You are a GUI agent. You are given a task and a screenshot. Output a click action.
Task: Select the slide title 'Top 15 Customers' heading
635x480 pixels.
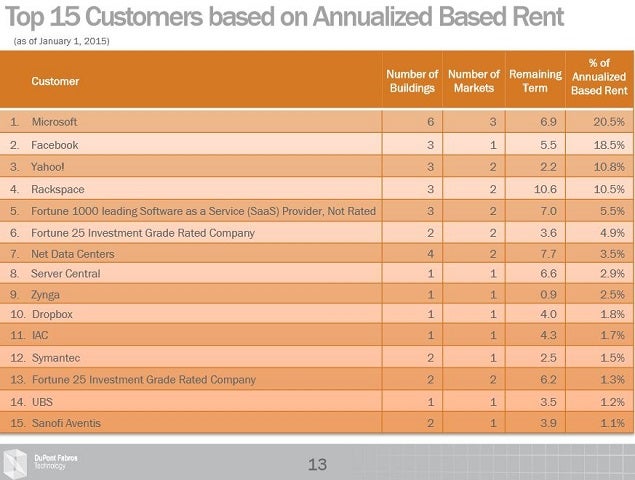[x=284, y=17]
